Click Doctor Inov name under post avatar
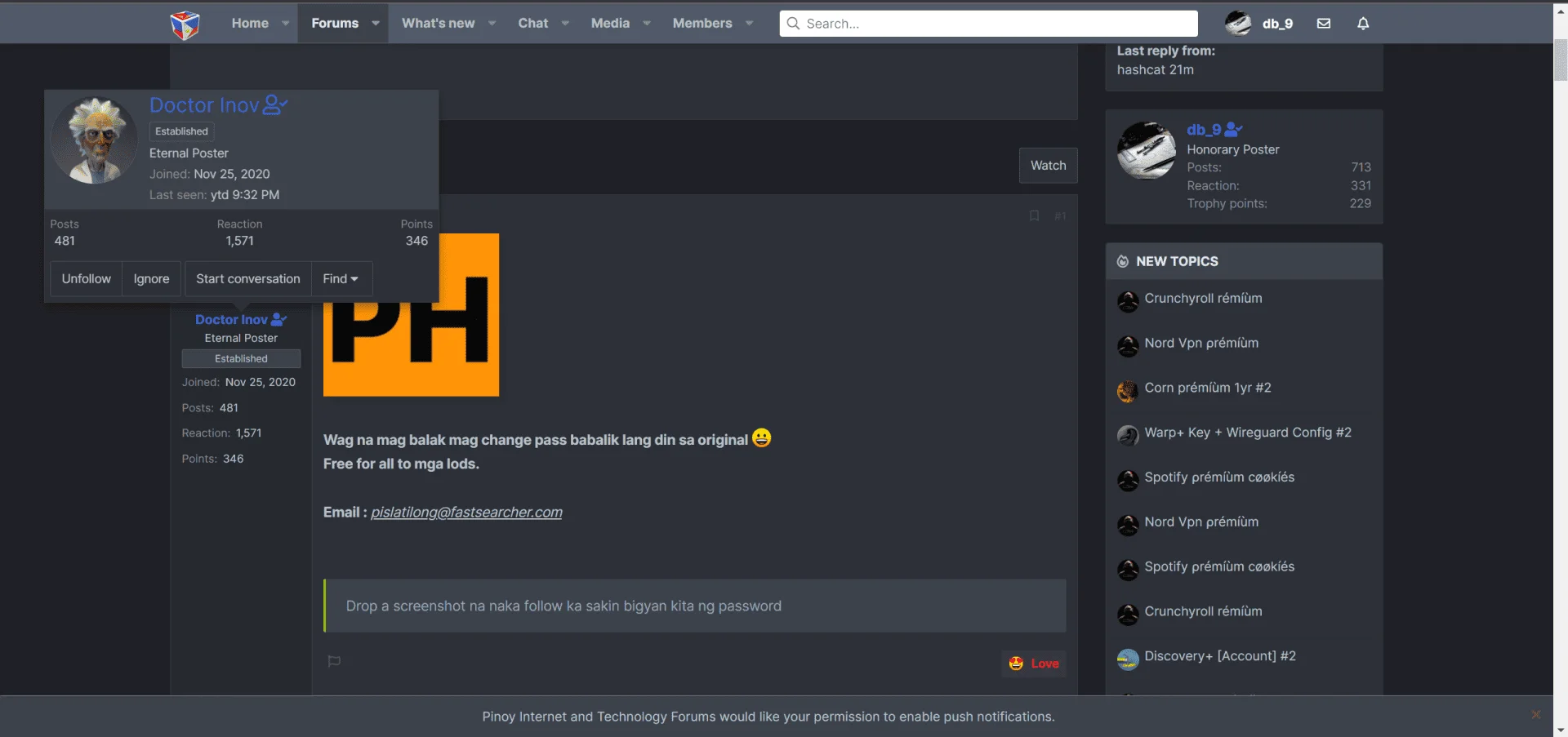This screenshot has height=737, width=1568. pyautogui.click(x=231, y=320)
